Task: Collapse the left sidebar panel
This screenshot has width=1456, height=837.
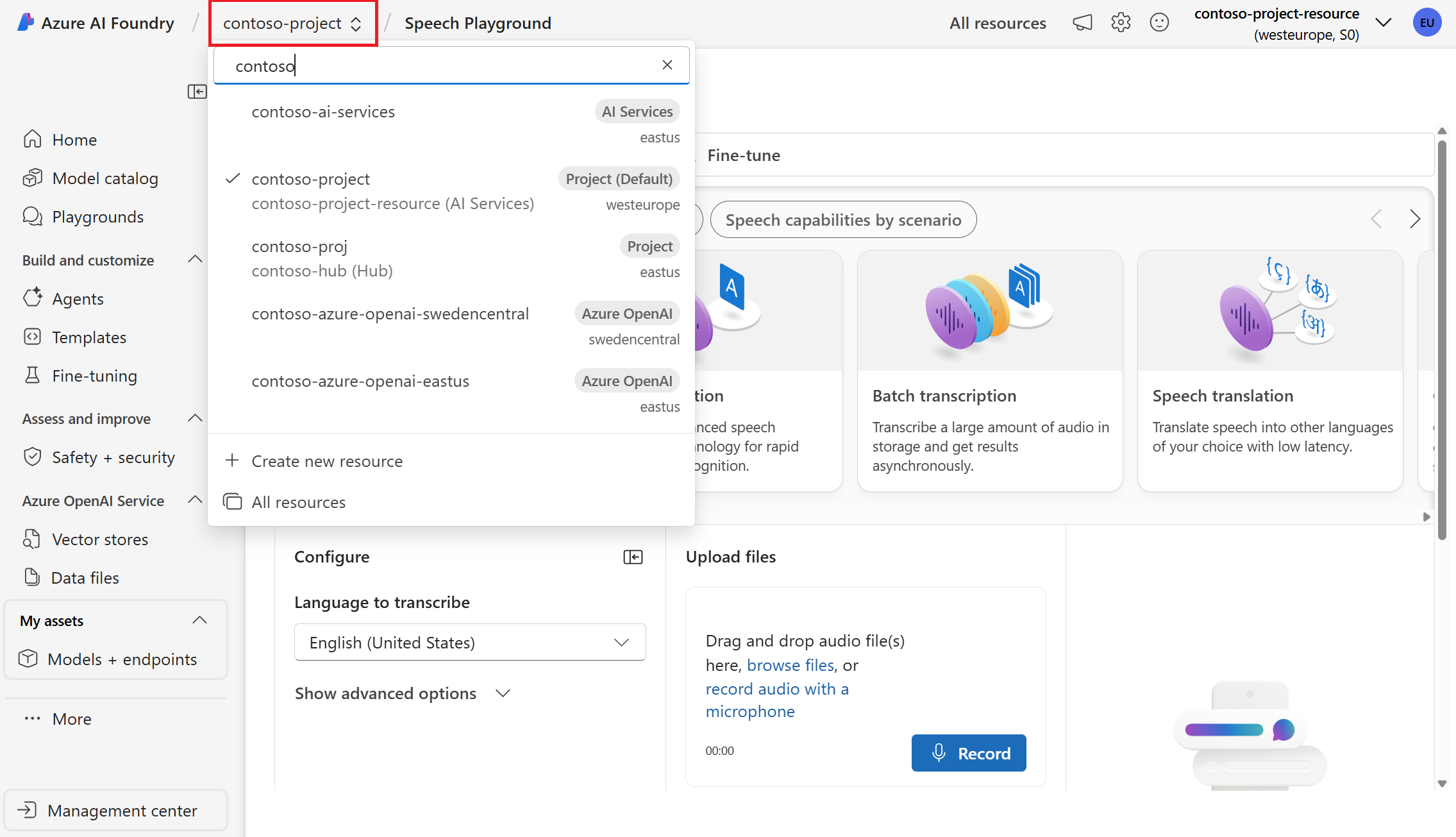Action: (x=197, y=92)
